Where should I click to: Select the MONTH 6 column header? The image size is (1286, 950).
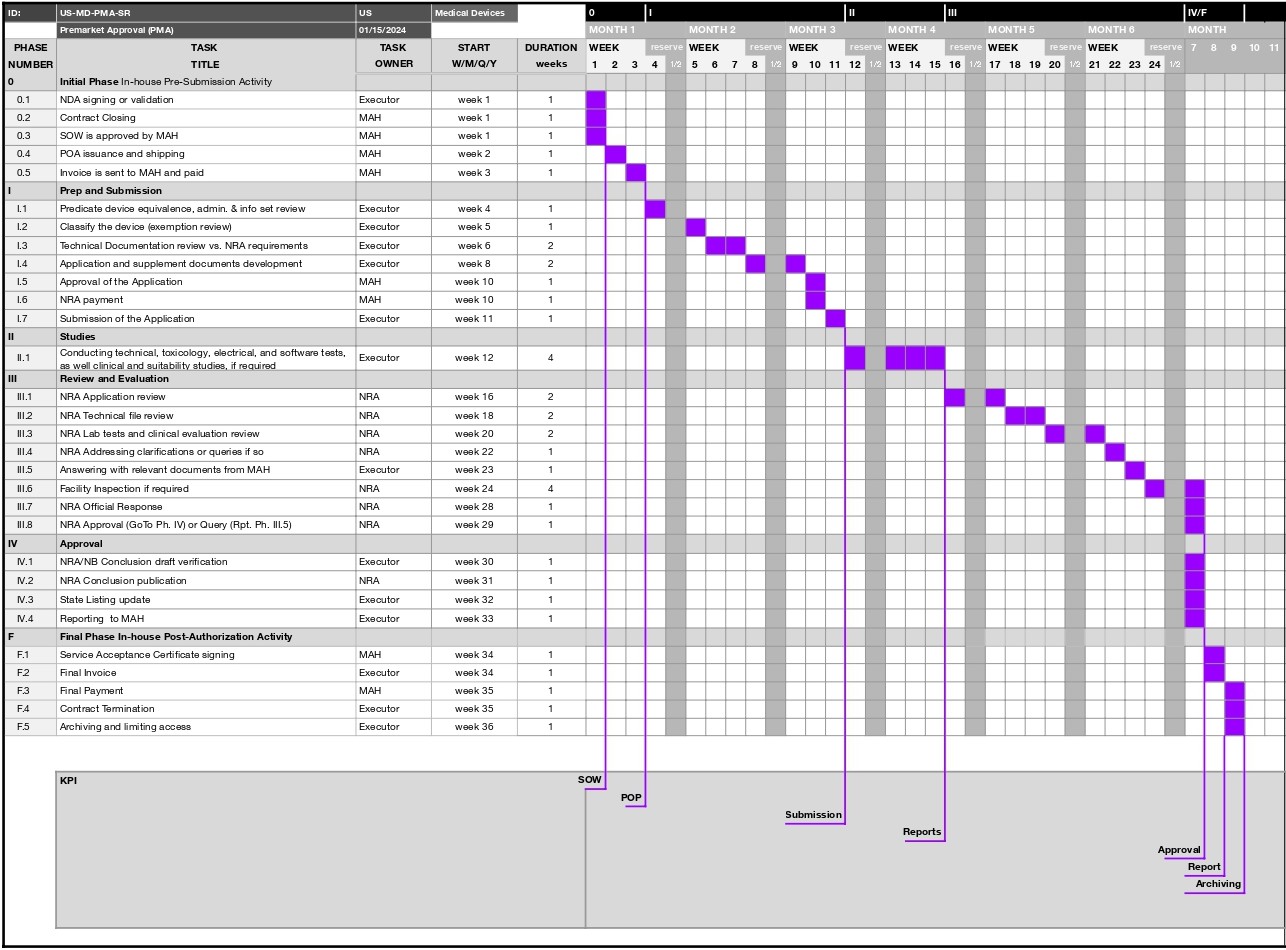point(1110,29)
